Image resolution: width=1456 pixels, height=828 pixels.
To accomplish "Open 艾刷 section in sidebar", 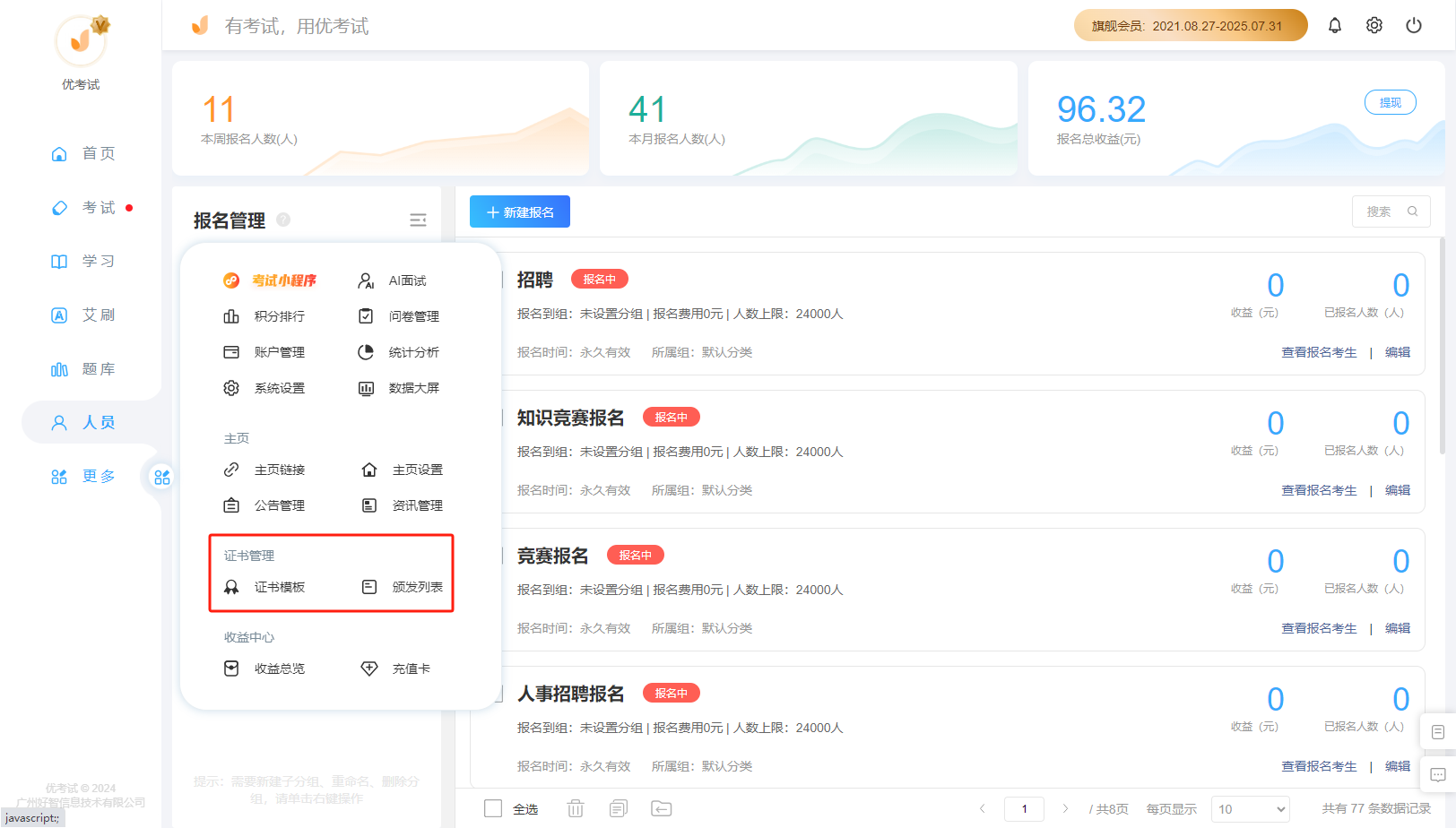I will [83, 315].
